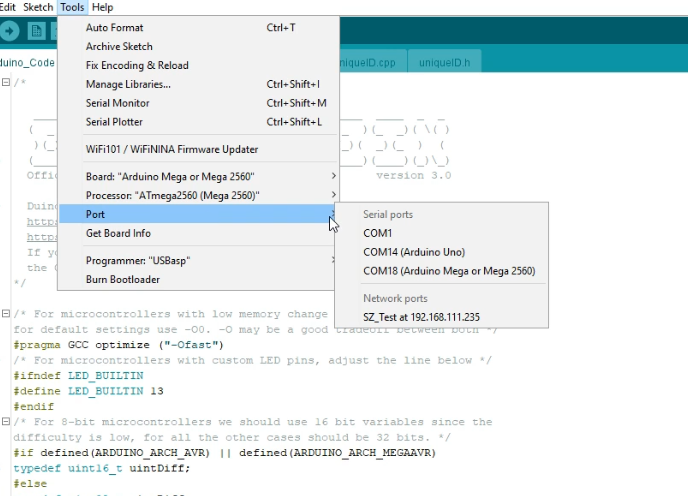Click the #else line

[30, 484]
